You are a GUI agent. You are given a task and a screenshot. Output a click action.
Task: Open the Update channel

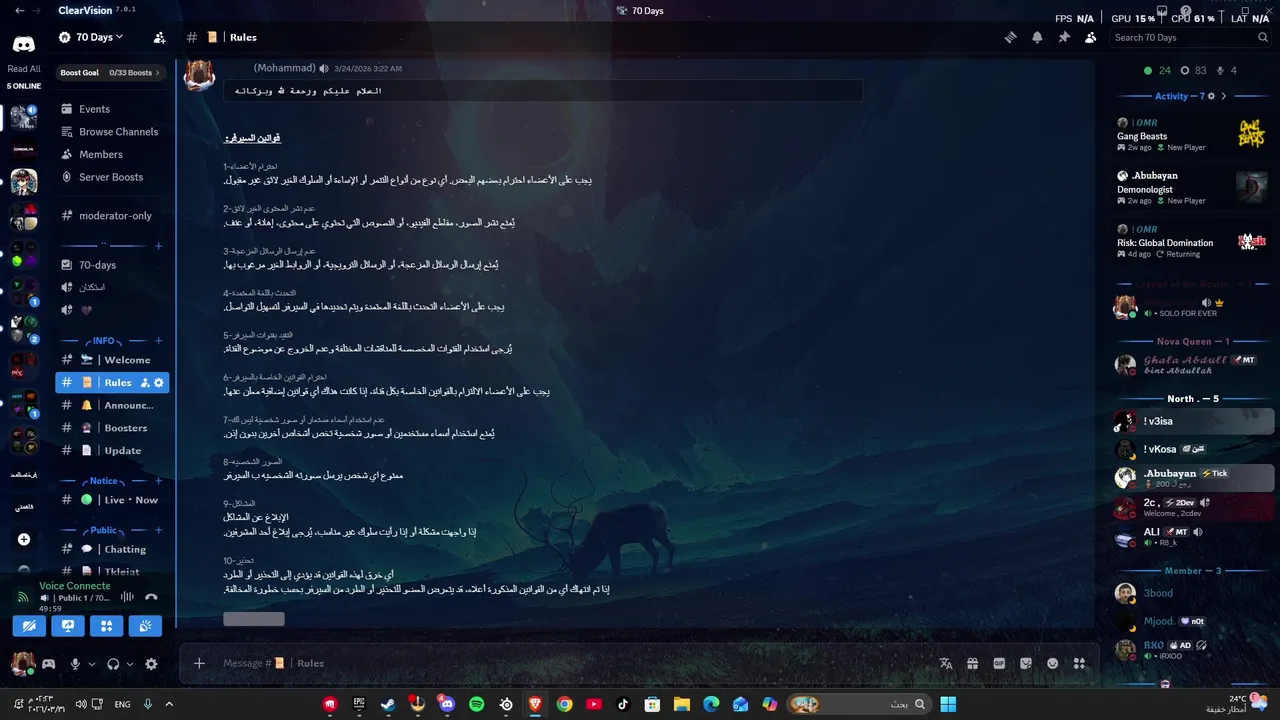(x=112, y=450)
